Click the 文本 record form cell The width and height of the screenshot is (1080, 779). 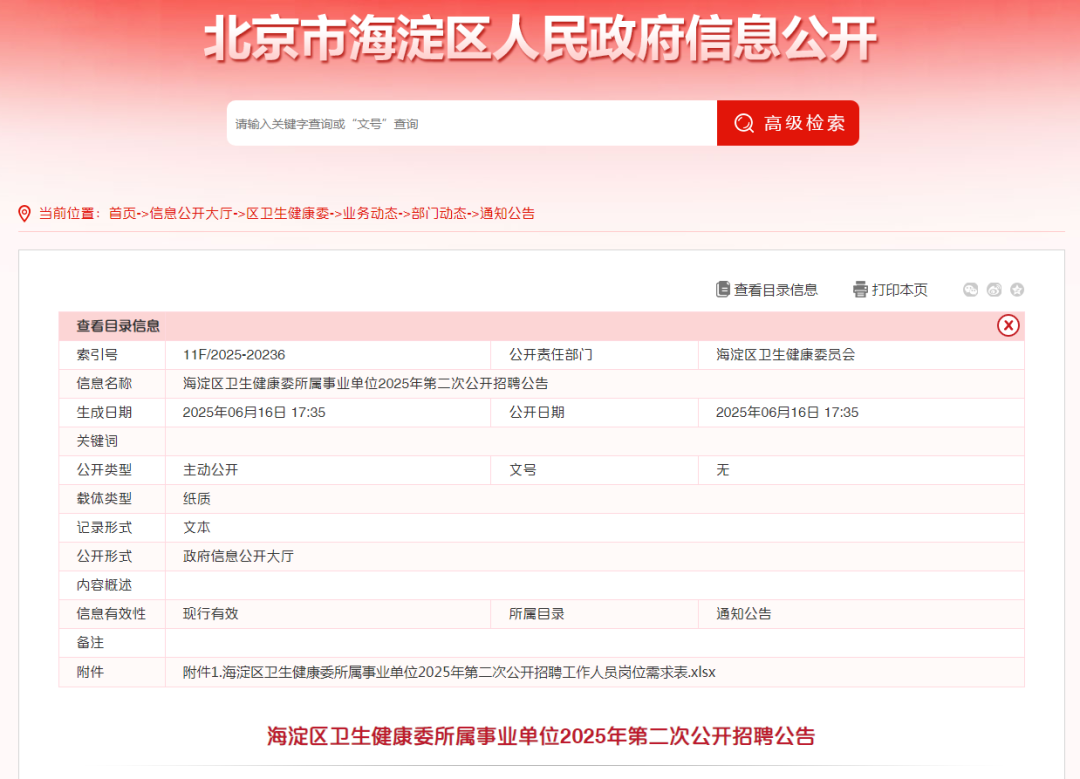(x=196, y=528)
